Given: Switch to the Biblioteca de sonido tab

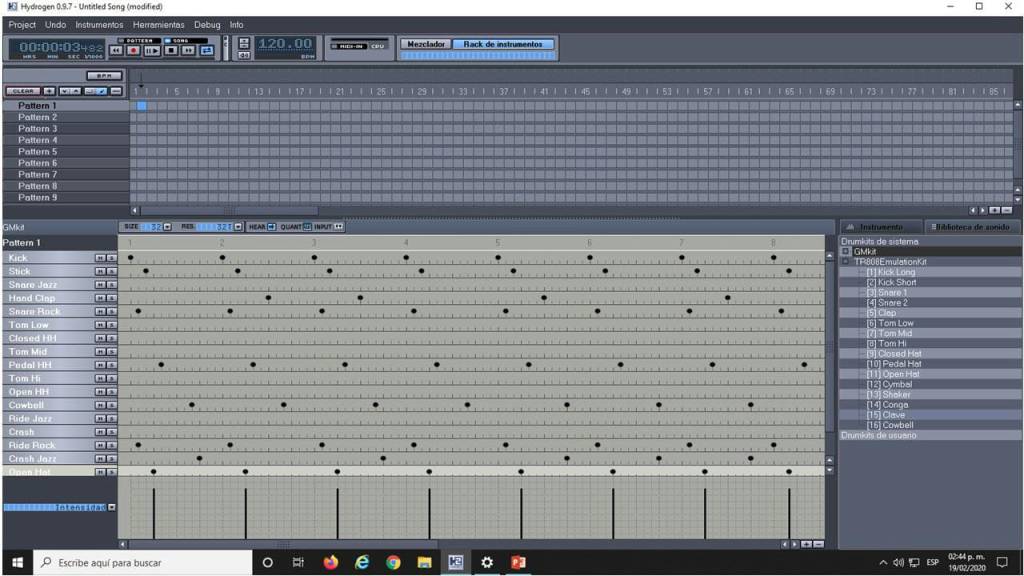Looking at the screenshot, I should 971,227.
